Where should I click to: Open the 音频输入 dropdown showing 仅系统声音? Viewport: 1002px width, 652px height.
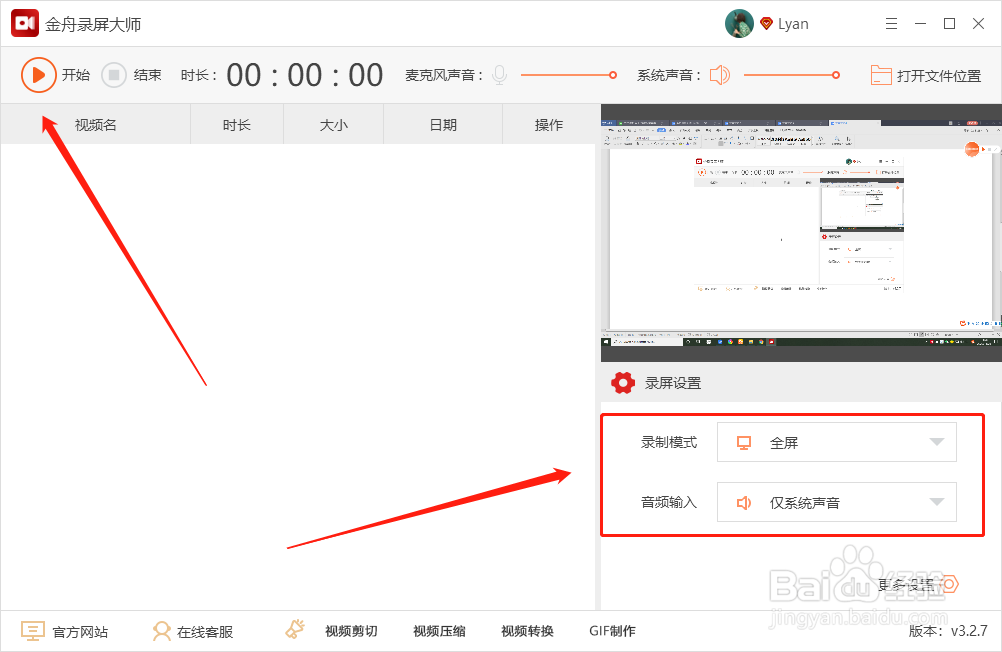point(836,502)
